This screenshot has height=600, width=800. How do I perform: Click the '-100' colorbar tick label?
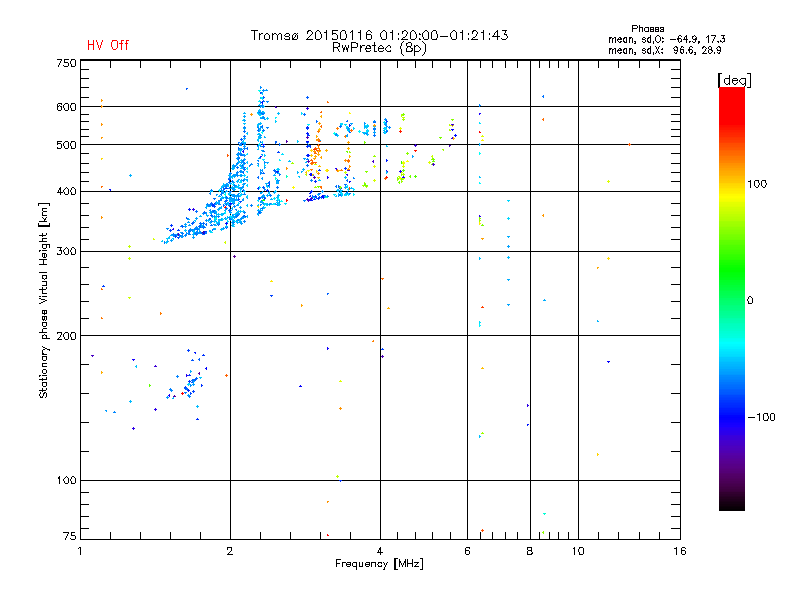(762, 417)
